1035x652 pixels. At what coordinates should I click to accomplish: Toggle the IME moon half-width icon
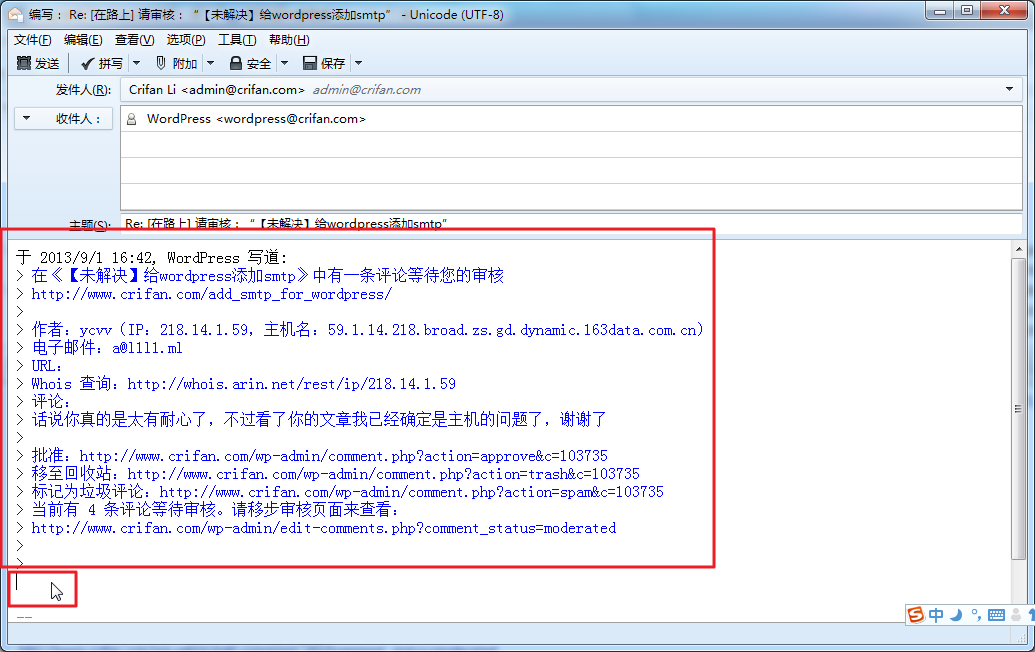(956, 615)
